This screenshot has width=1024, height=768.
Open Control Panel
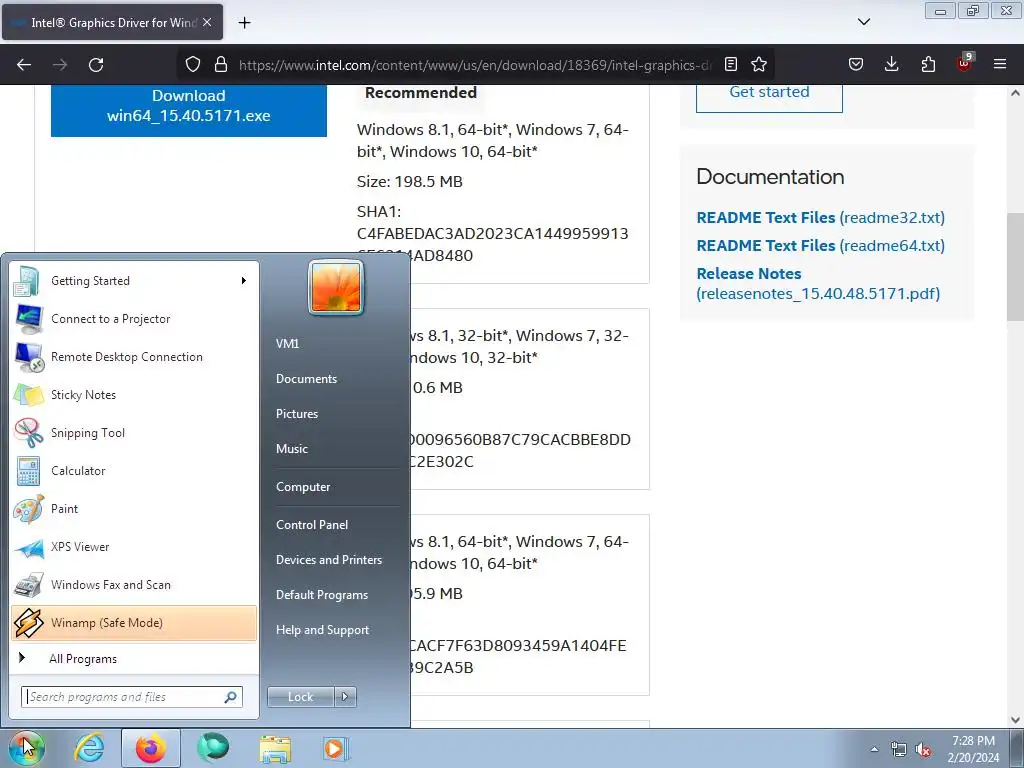pos(312,524)
